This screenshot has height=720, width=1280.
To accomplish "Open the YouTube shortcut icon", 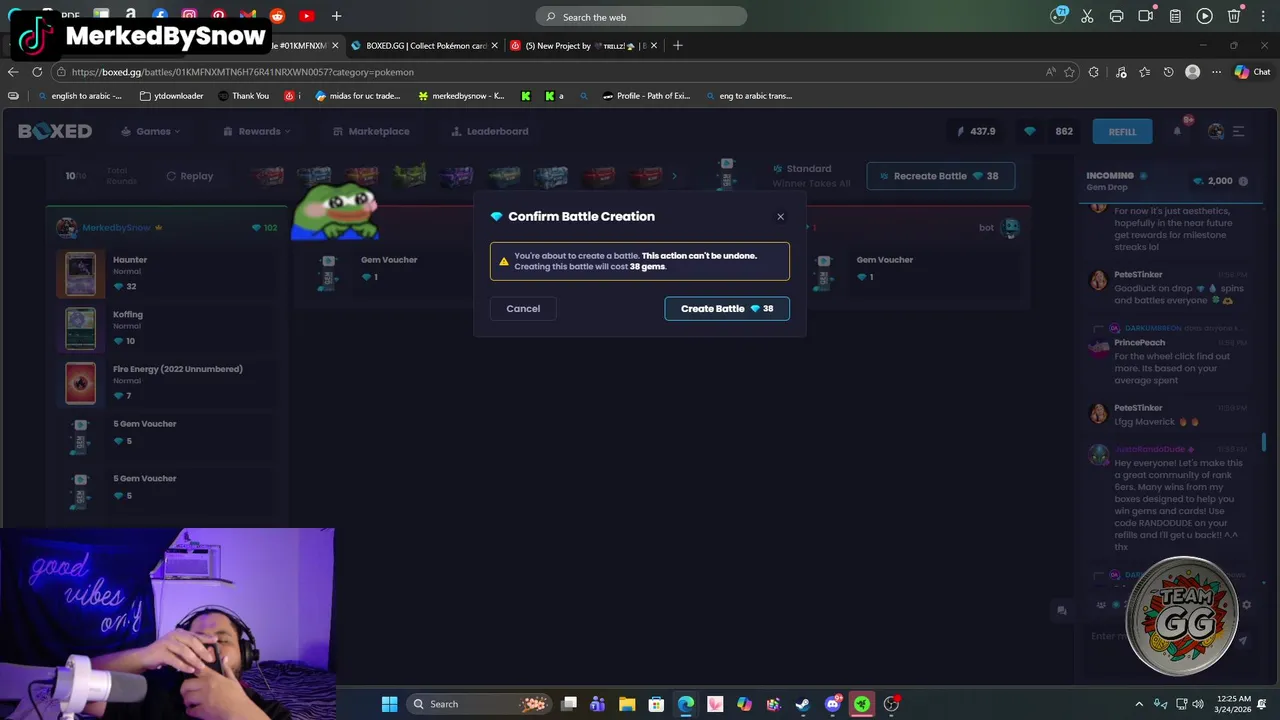I will pyautogui.click(x=306, y=16).
